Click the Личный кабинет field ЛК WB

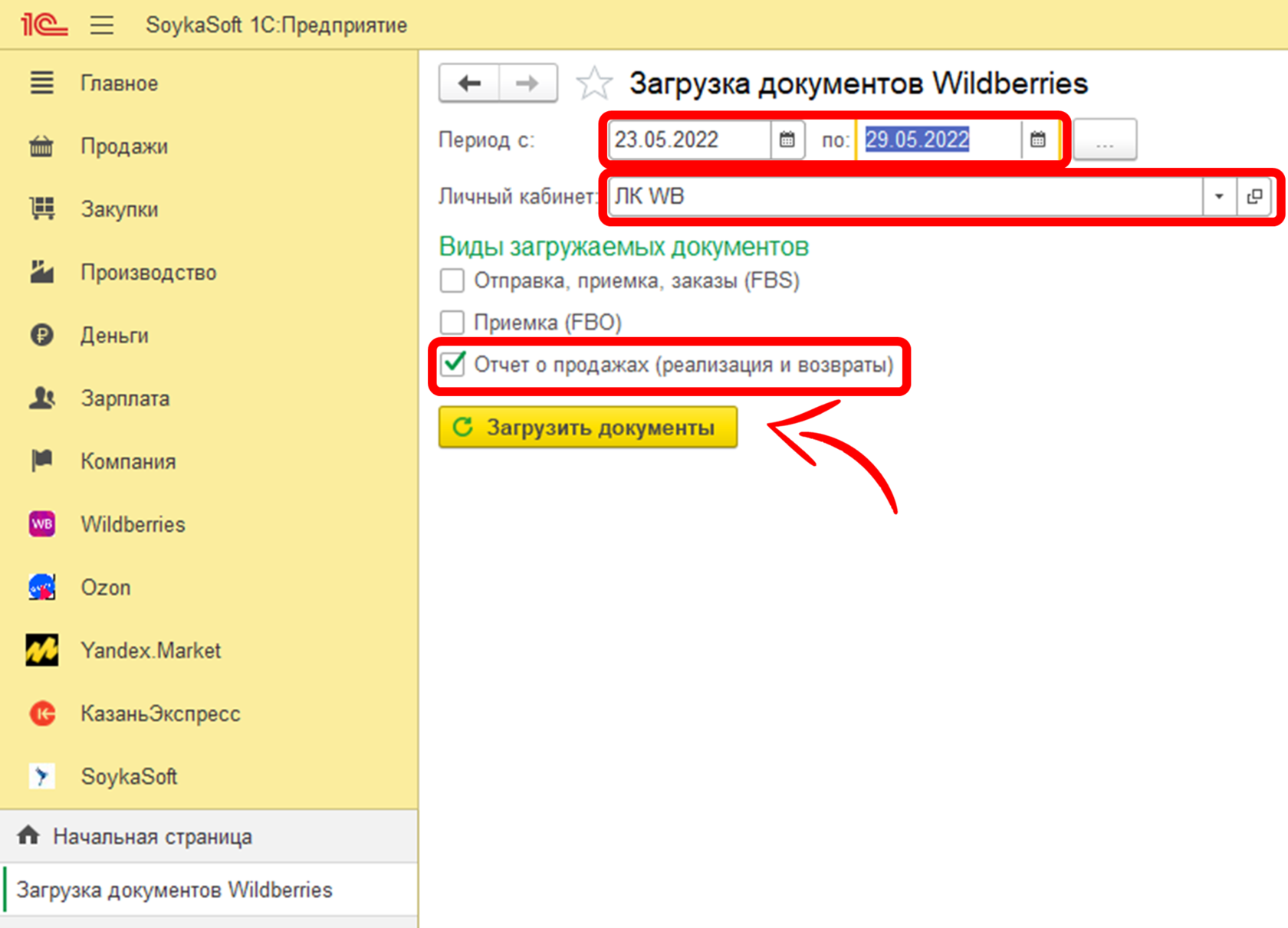[x=905, y=197]
